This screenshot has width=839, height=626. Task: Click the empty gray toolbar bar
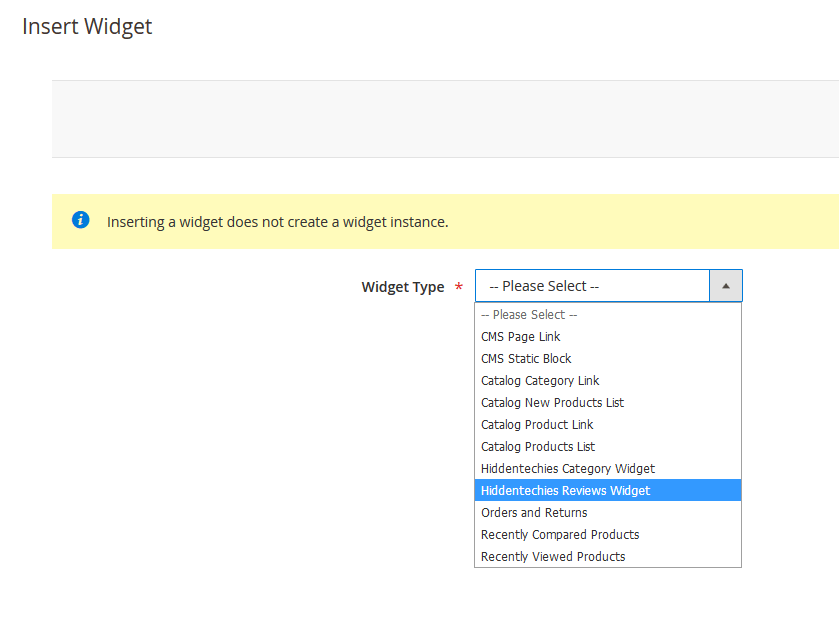(x=445, y=119)
